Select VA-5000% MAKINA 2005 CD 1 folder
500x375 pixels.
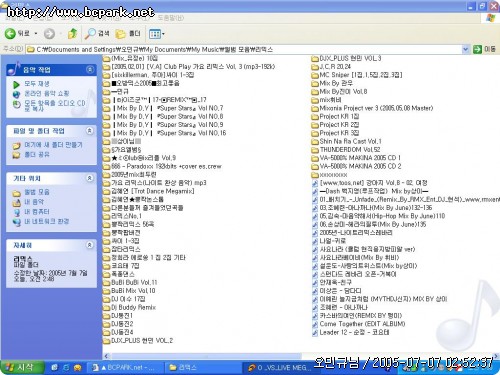[x=356, y=158]
